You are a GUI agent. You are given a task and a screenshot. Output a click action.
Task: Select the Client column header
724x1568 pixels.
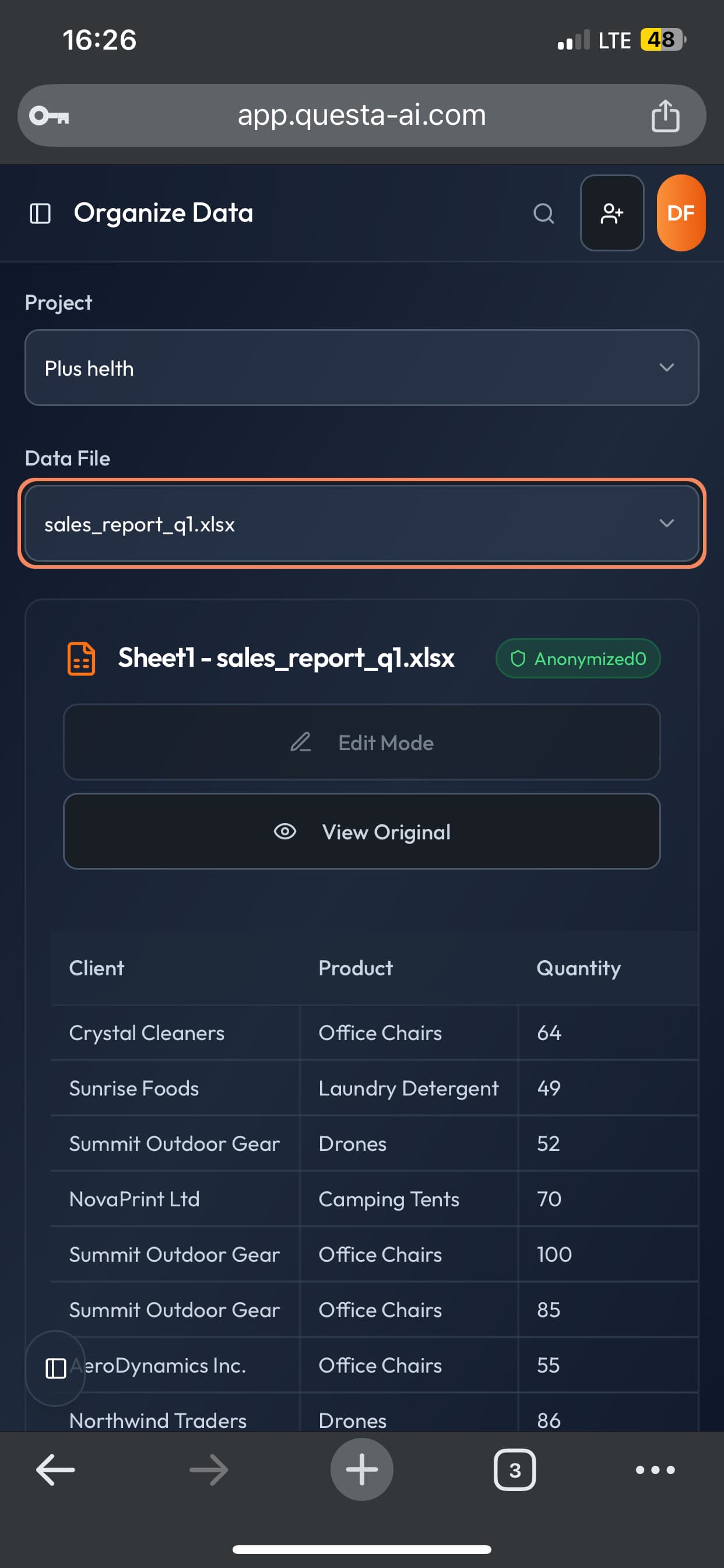(x=97, y=968)
